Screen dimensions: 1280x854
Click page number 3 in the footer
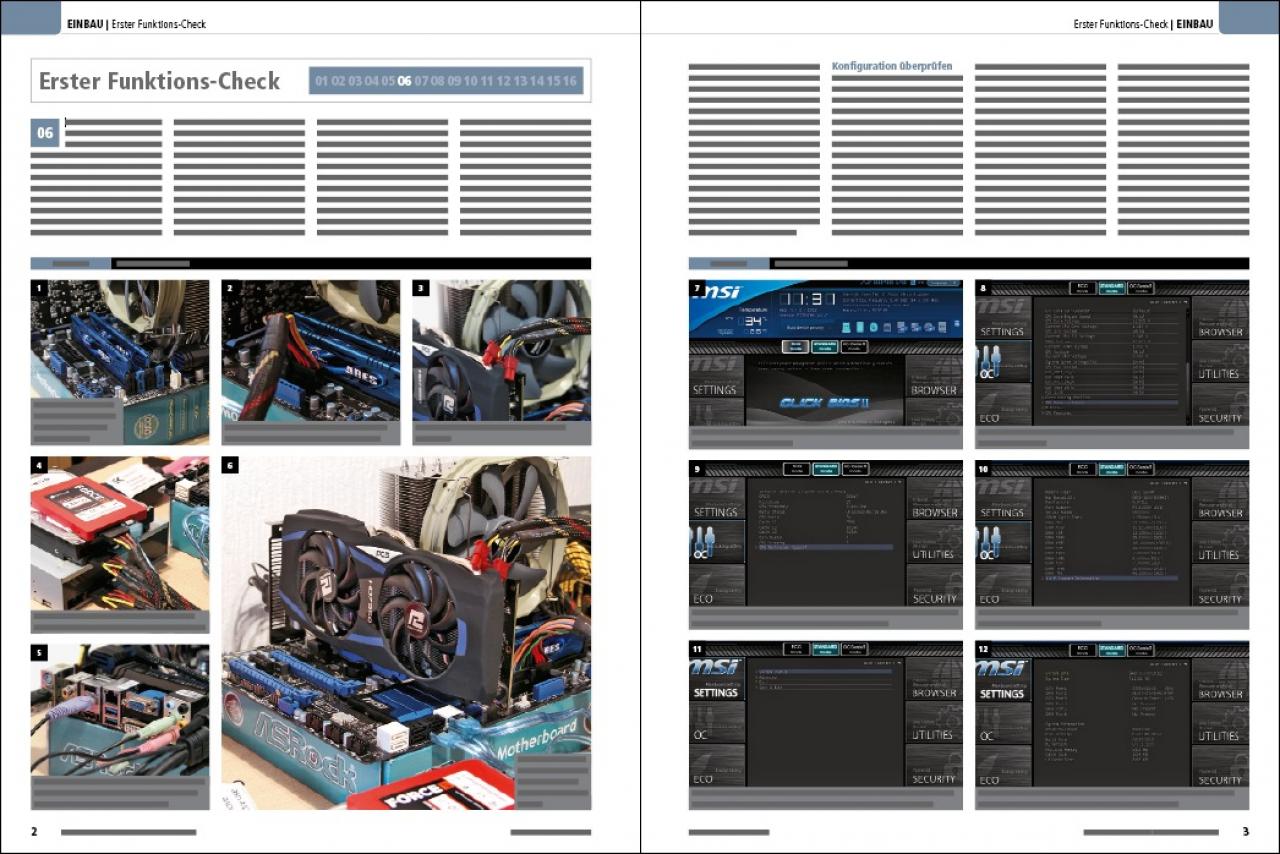click(x=1245, y=831)
